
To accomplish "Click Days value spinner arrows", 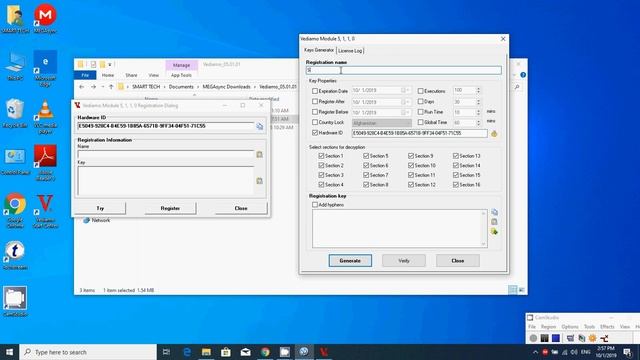I will click(x=478, y=102).
